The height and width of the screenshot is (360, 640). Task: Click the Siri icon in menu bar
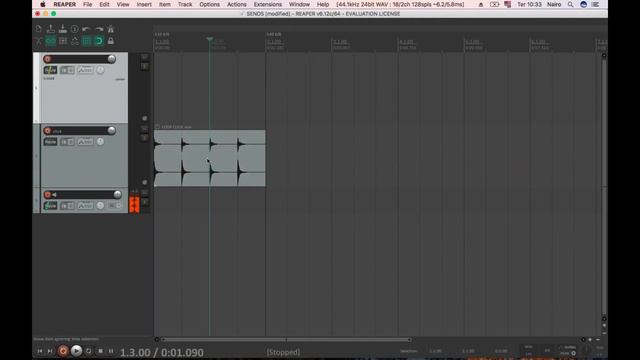pyautogui.click(x=584, y=4)
